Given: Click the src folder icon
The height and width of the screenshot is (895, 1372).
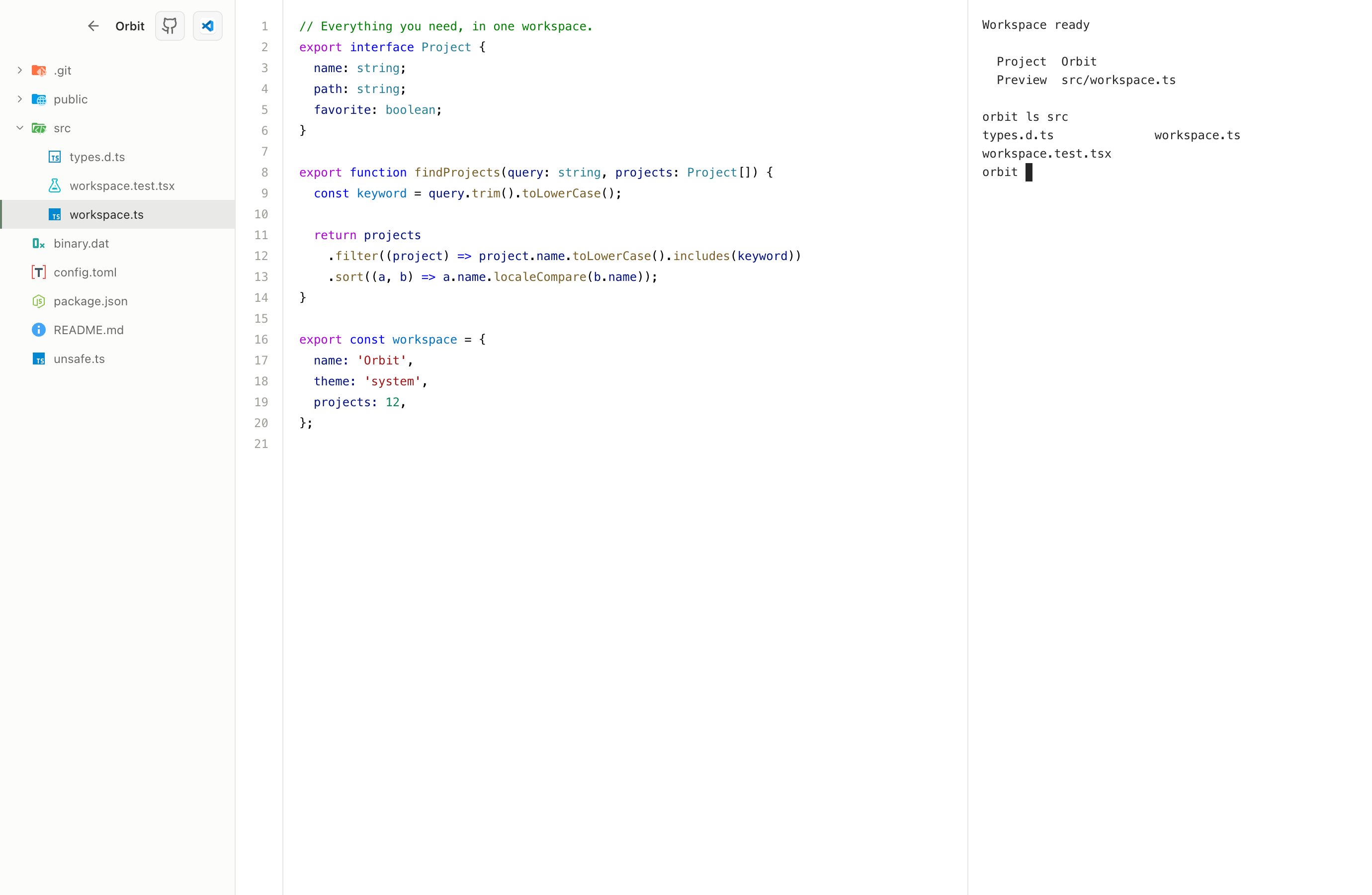Looking at the screenshot, I should coord(39,128).
